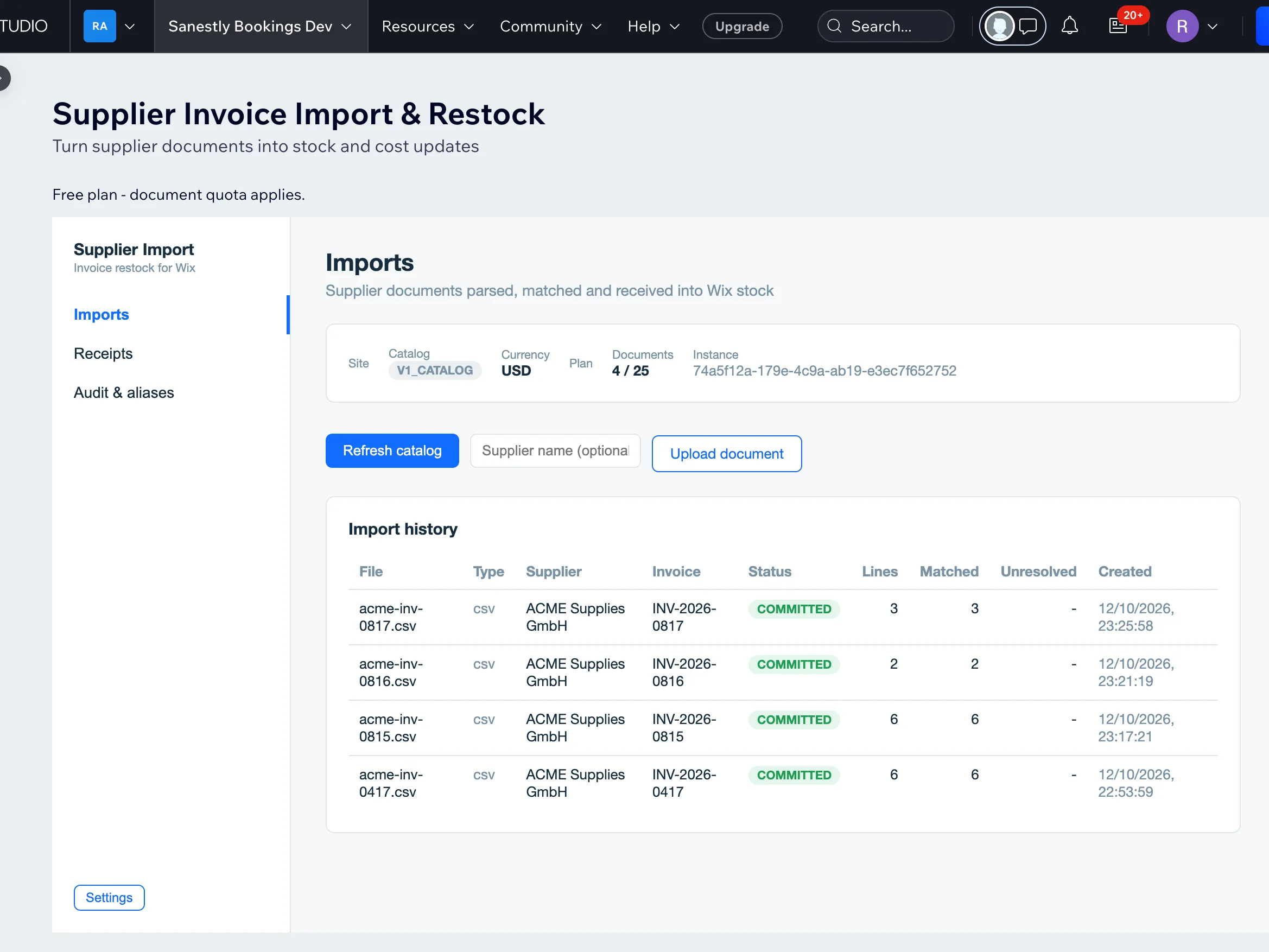The width and height of the screenshot is (1269, 952).
Task: Click COMMITTED status for INV-2026-0816
Action: tap(794, 664)
